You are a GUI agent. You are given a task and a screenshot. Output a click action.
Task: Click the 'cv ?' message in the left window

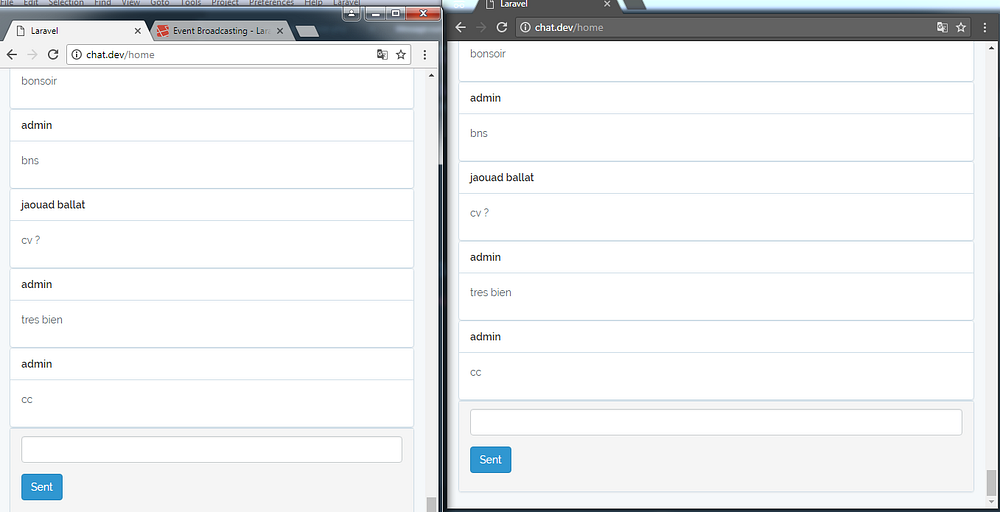(31, 240)
